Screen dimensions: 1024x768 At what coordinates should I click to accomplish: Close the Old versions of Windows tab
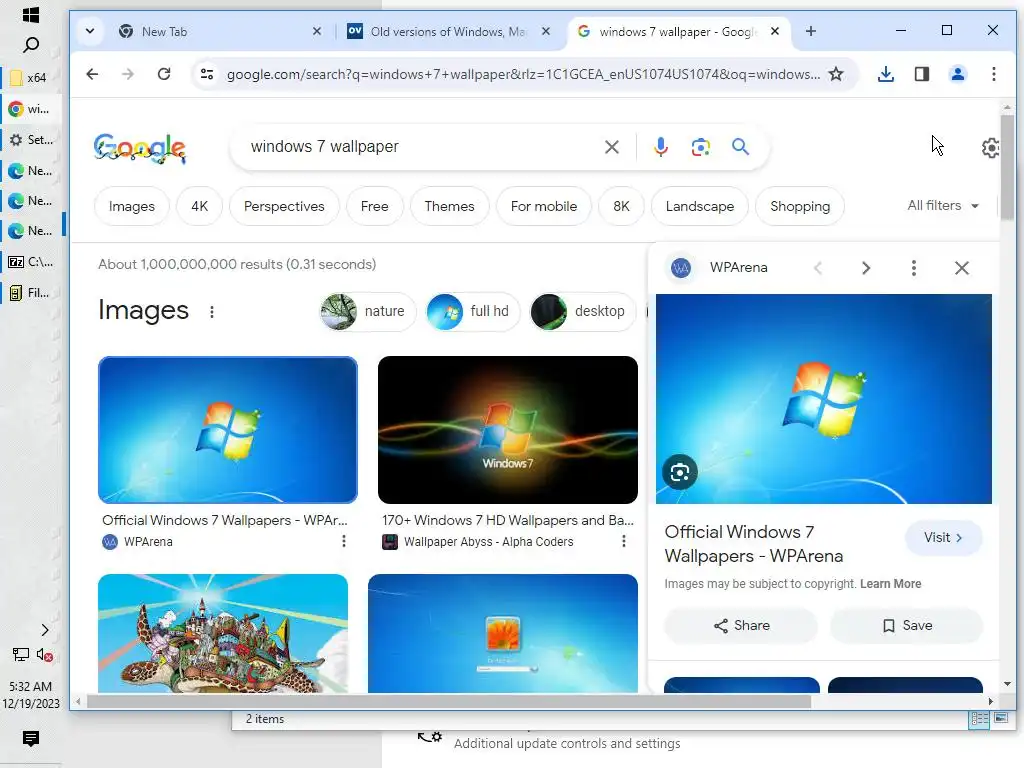coord(546,31)
